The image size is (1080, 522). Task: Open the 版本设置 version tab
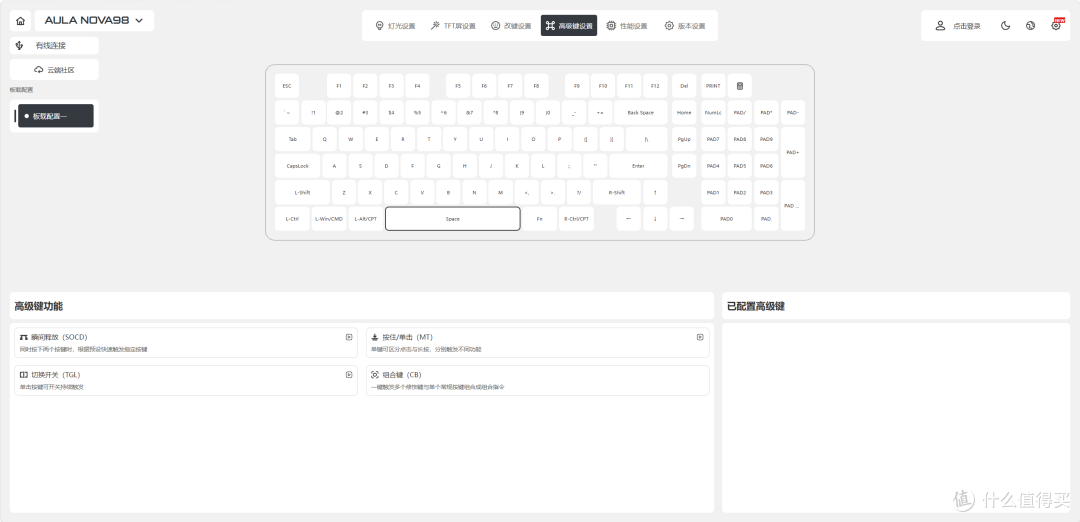[x=685, y=25]
